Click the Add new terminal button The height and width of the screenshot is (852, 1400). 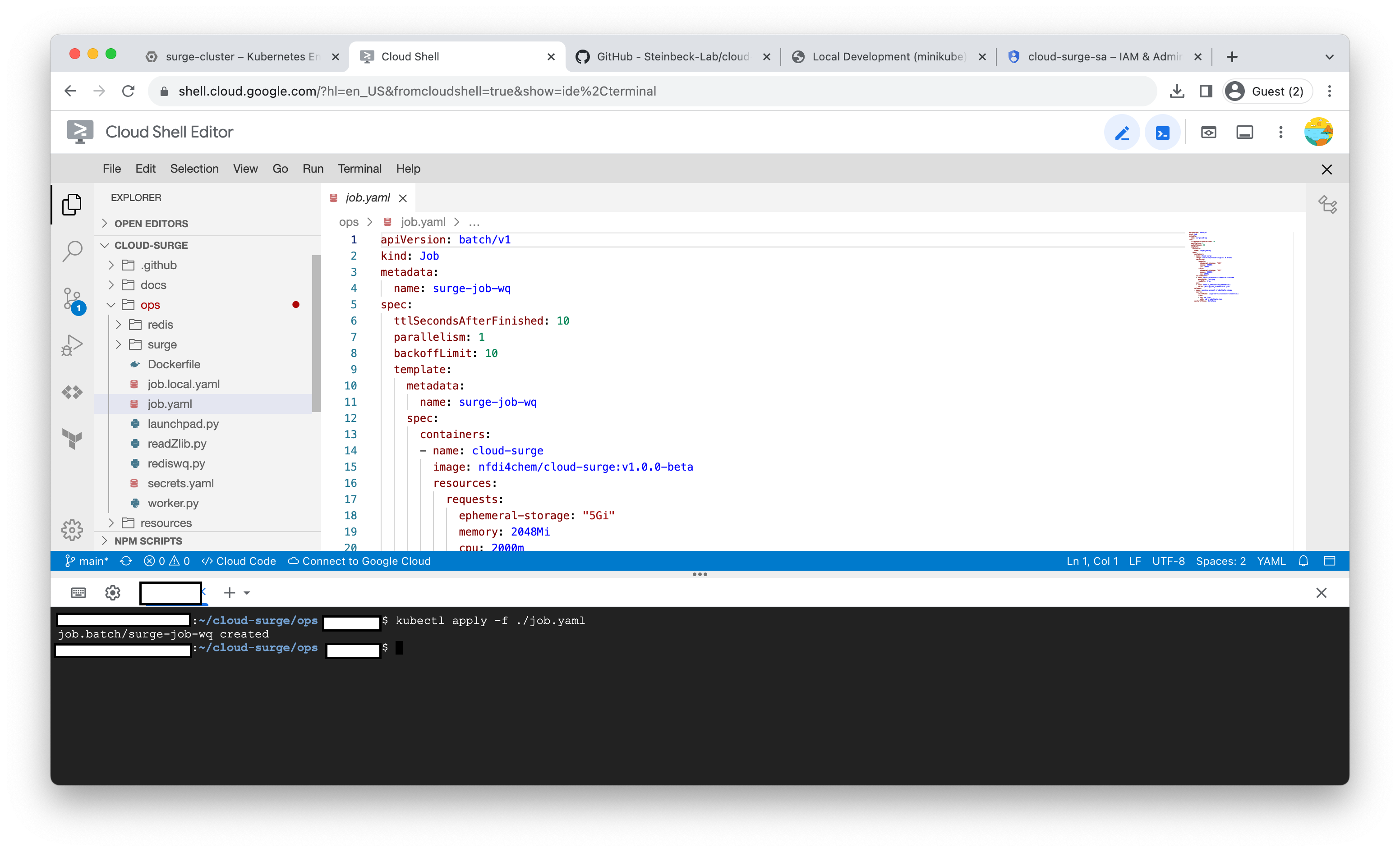pyautogui.click(x=228, y=593)
